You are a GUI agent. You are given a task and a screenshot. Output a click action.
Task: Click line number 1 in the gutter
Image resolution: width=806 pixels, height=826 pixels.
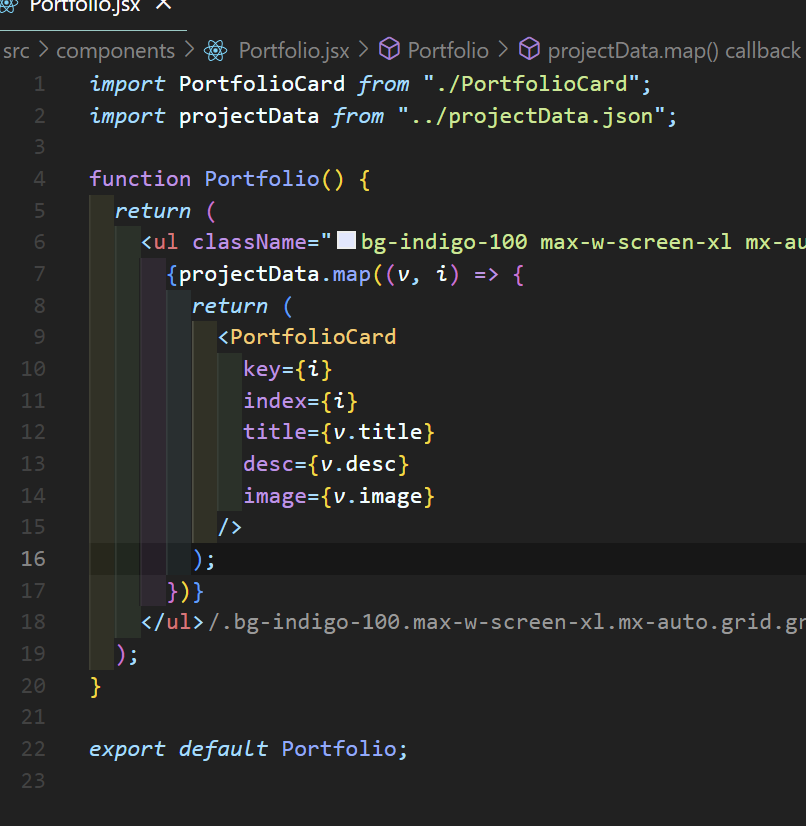click(x=40, y=84)
